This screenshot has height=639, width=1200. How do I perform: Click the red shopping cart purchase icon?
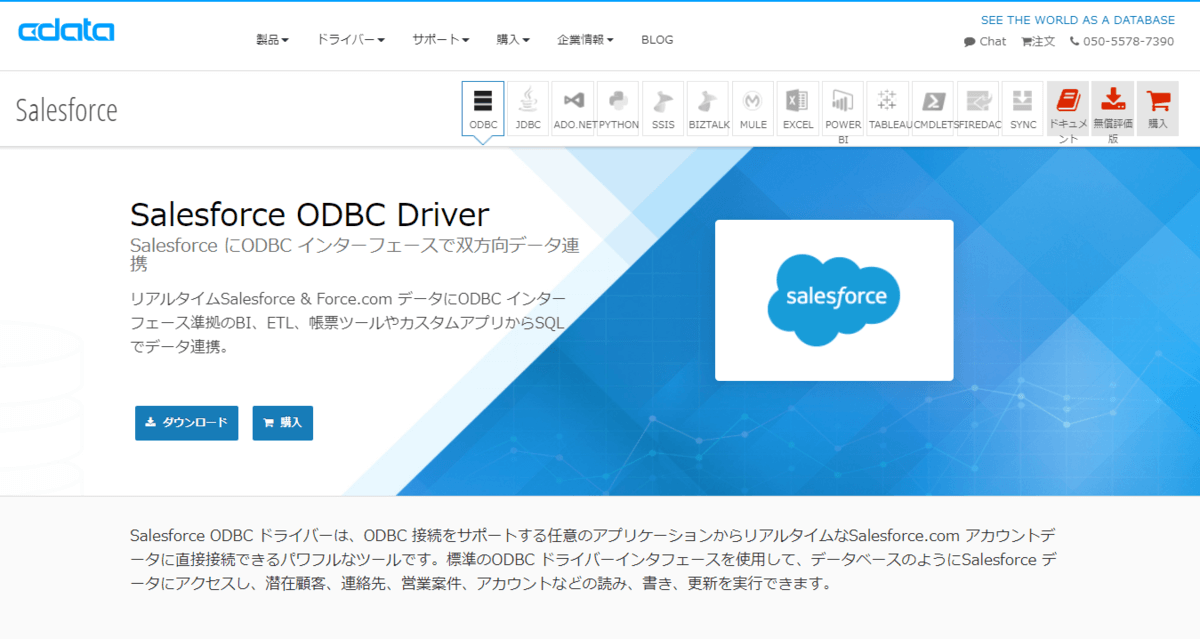point(1158,109)
